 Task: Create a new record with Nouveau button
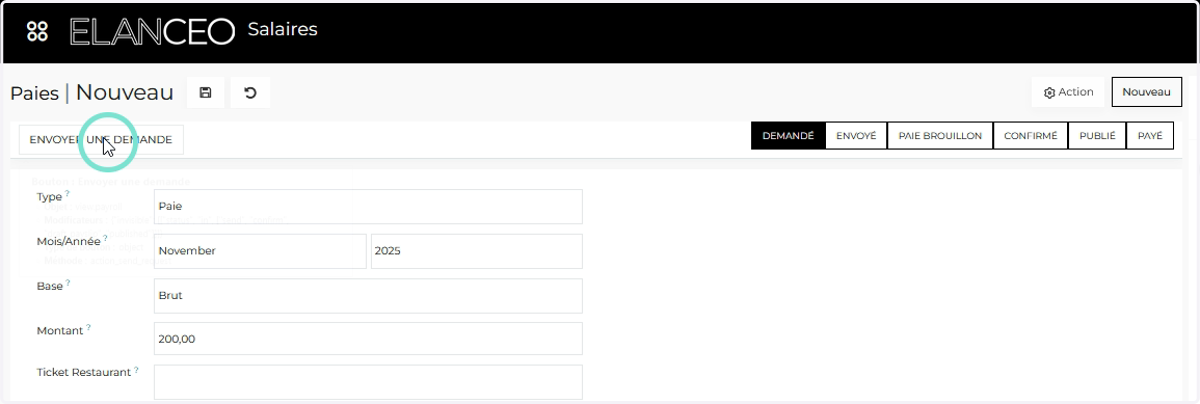1146,92
